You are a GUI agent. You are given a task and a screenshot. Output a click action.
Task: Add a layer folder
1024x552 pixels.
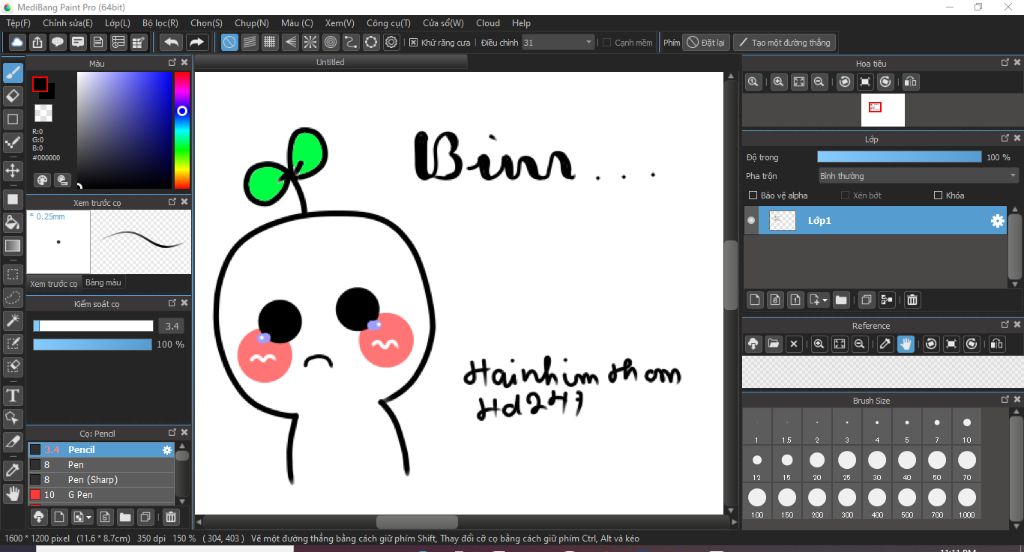841,300
